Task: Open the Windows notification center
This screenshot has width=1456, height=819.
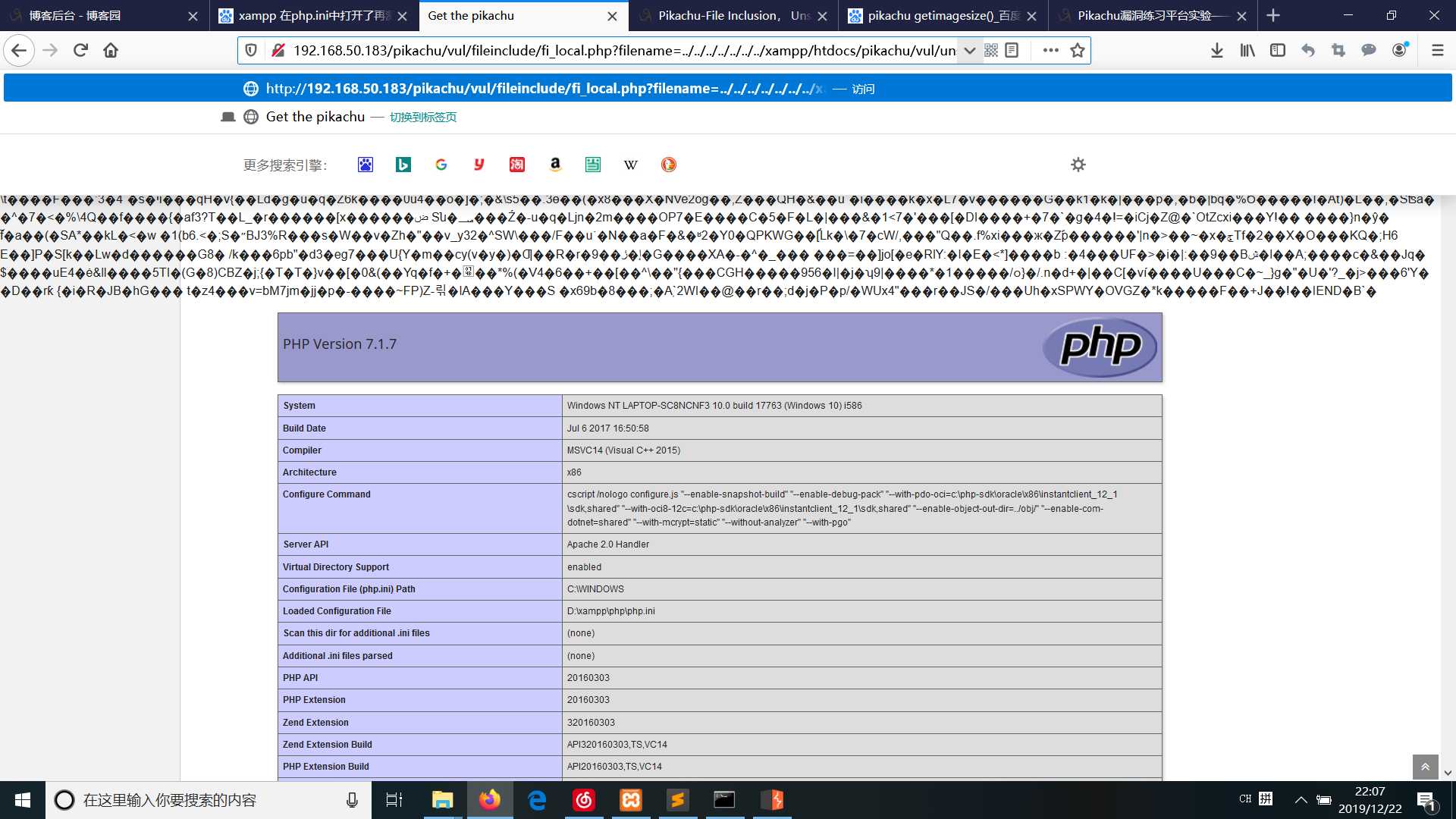Action: click(1426, 800)
